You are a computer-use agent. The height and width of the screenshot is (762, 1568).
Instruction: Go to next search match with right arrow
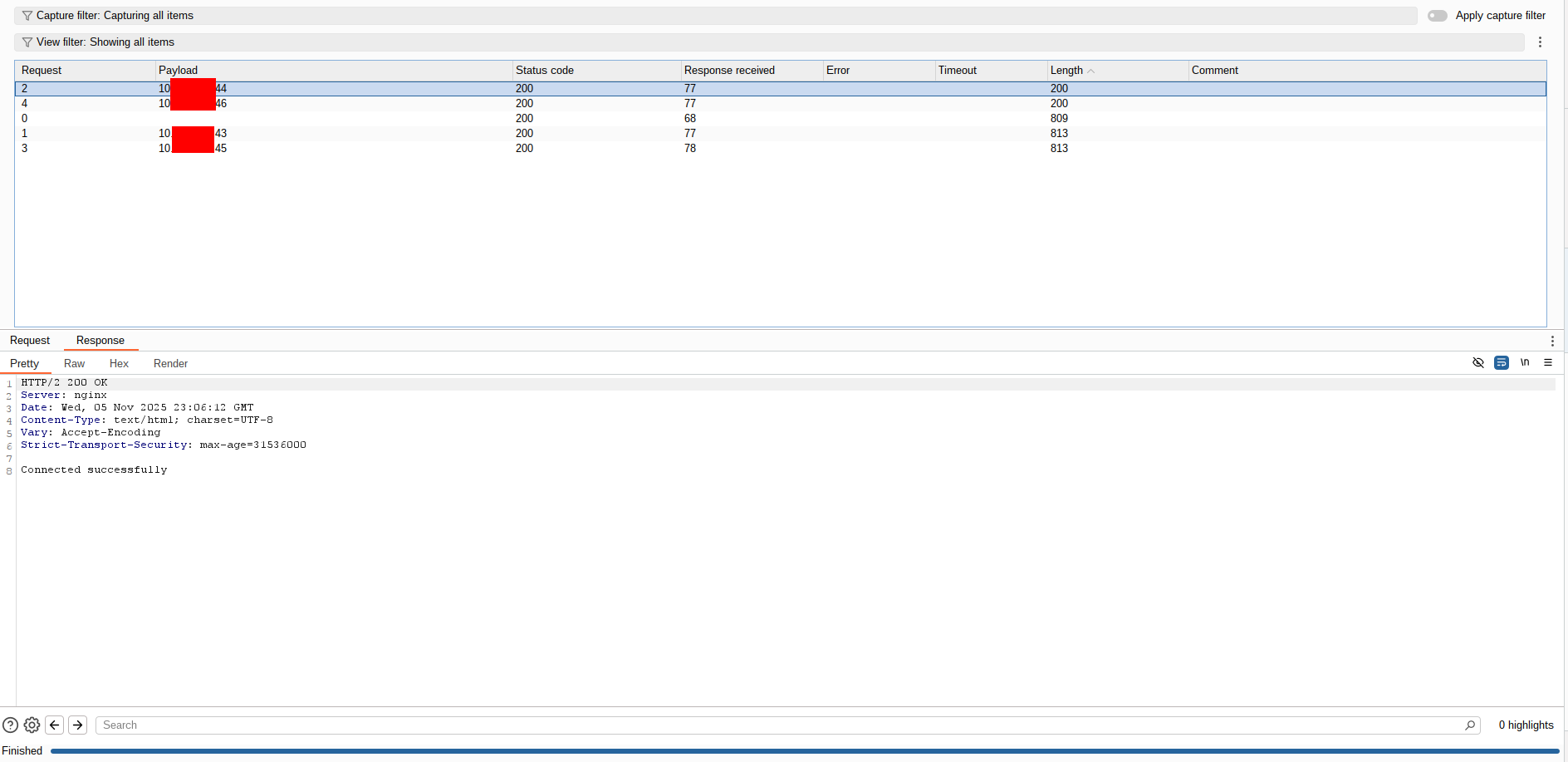pyautogui.click(x=77, y=725)
